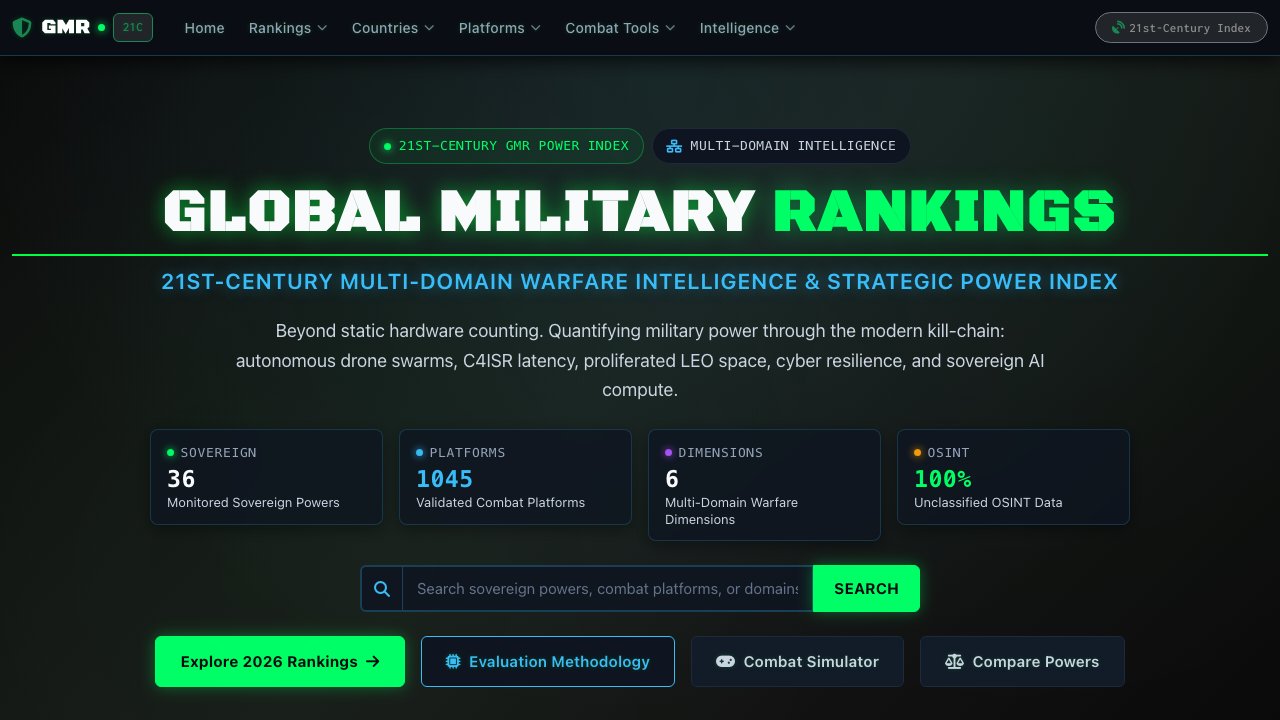Click the Validated Combat Platforms stat card
1280x720 pixels.
coord(515,477)
